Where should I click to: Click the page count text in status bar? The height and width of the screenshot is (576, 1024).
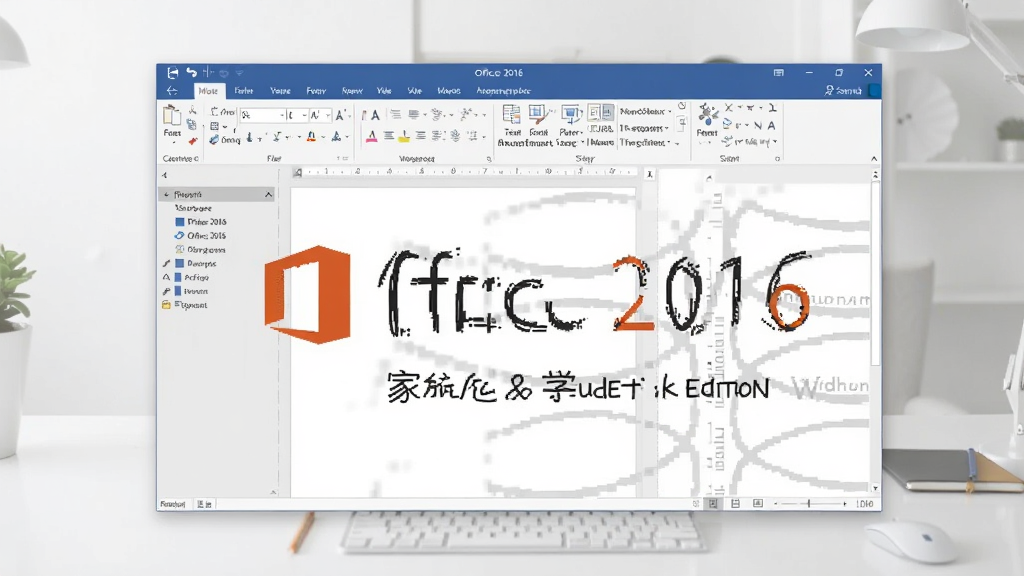point(173,504)
